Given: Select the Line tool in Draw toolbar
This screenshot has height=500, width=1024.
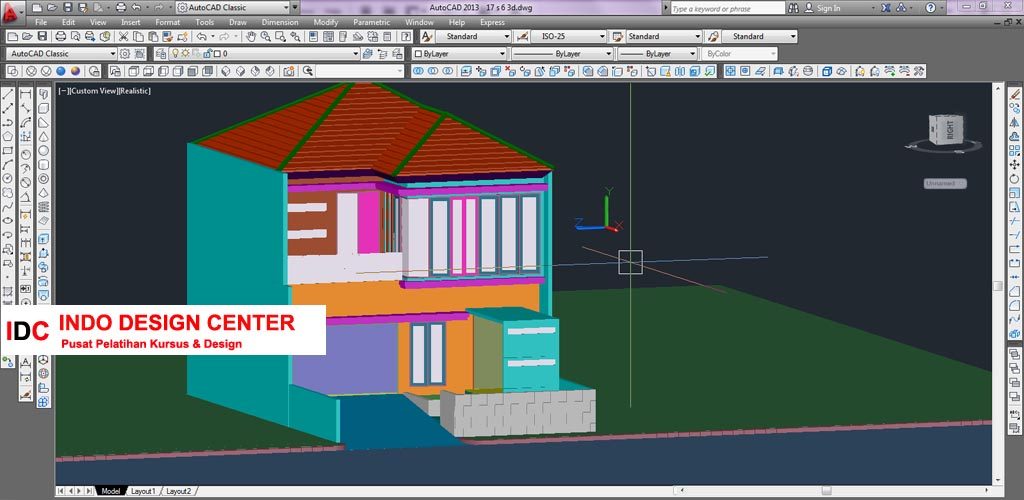Looking at the screenshot, I should pyautogui.click(x=7, y=95).
